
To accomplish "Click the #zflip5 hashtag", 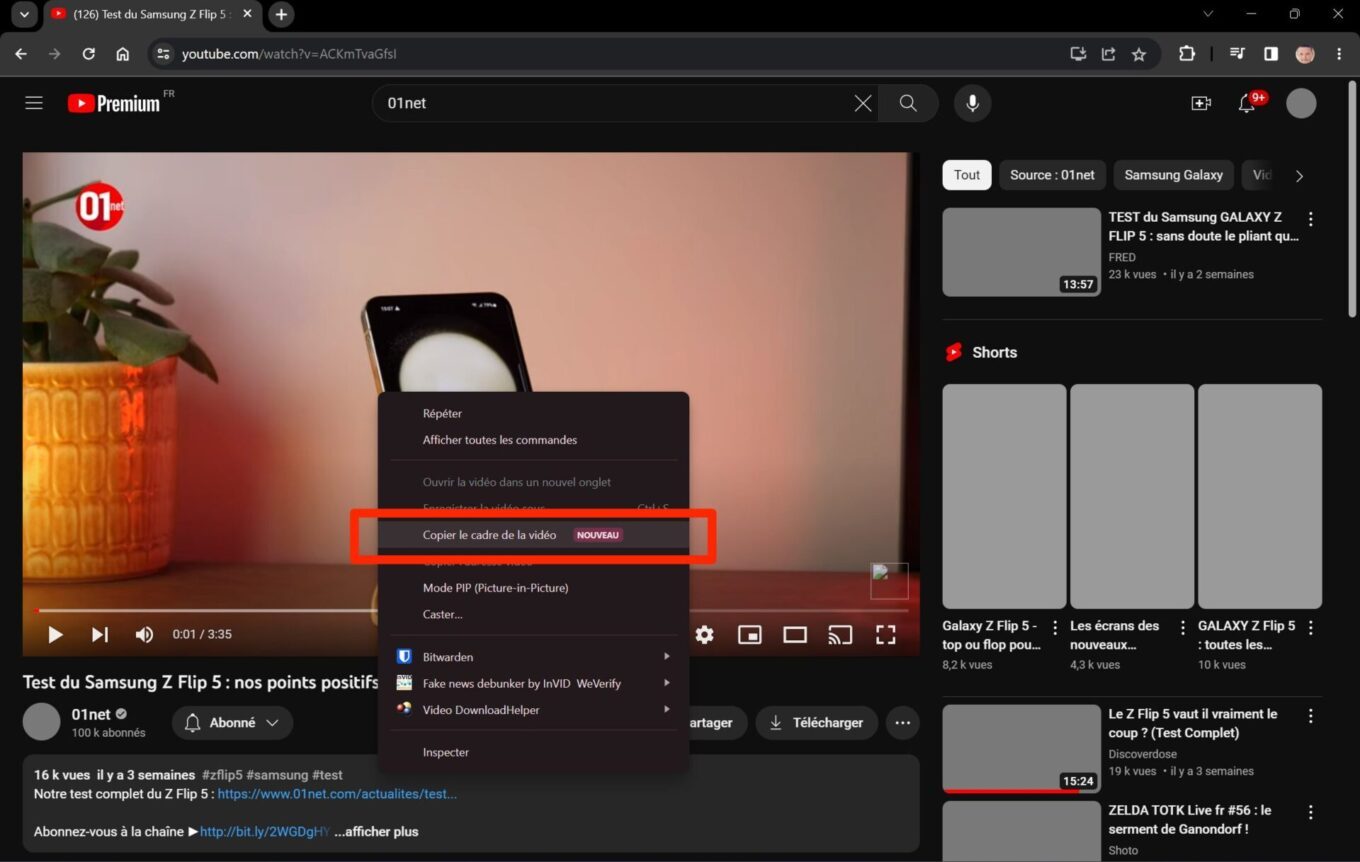I will pos(223,775).
